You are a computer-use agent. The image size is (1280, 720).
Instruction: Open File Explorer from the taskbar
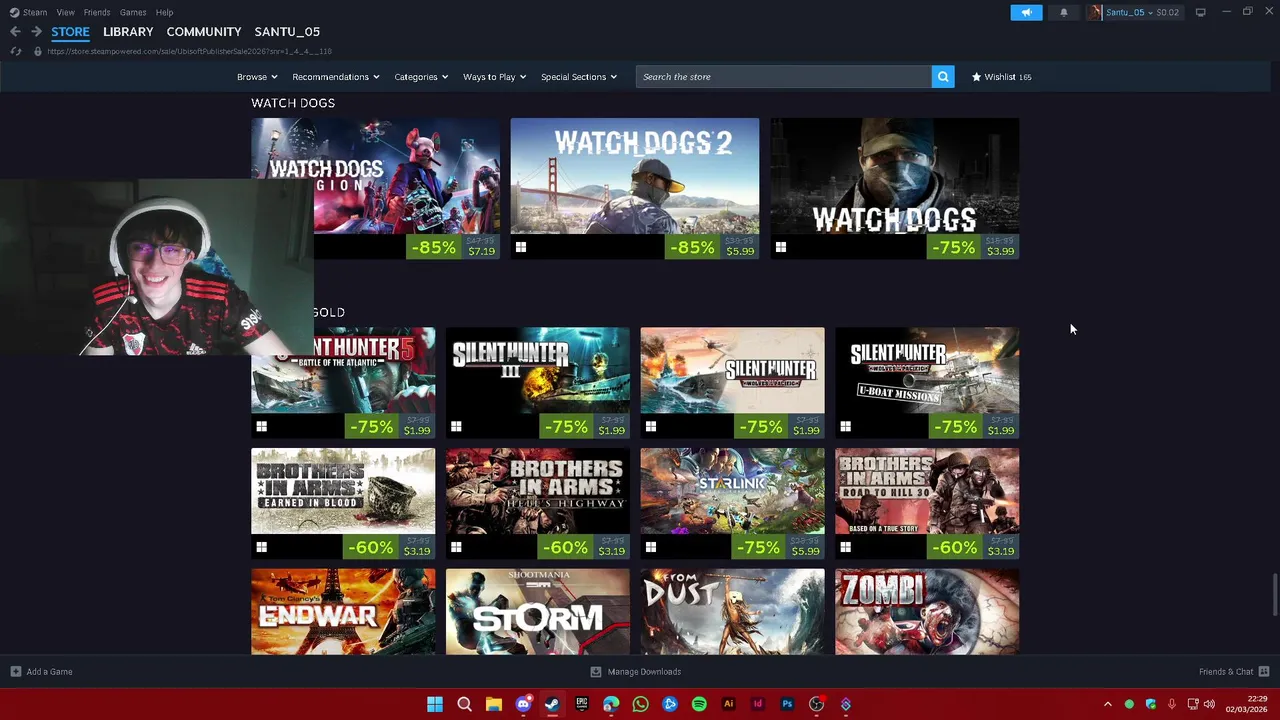(x=493, y=704)
